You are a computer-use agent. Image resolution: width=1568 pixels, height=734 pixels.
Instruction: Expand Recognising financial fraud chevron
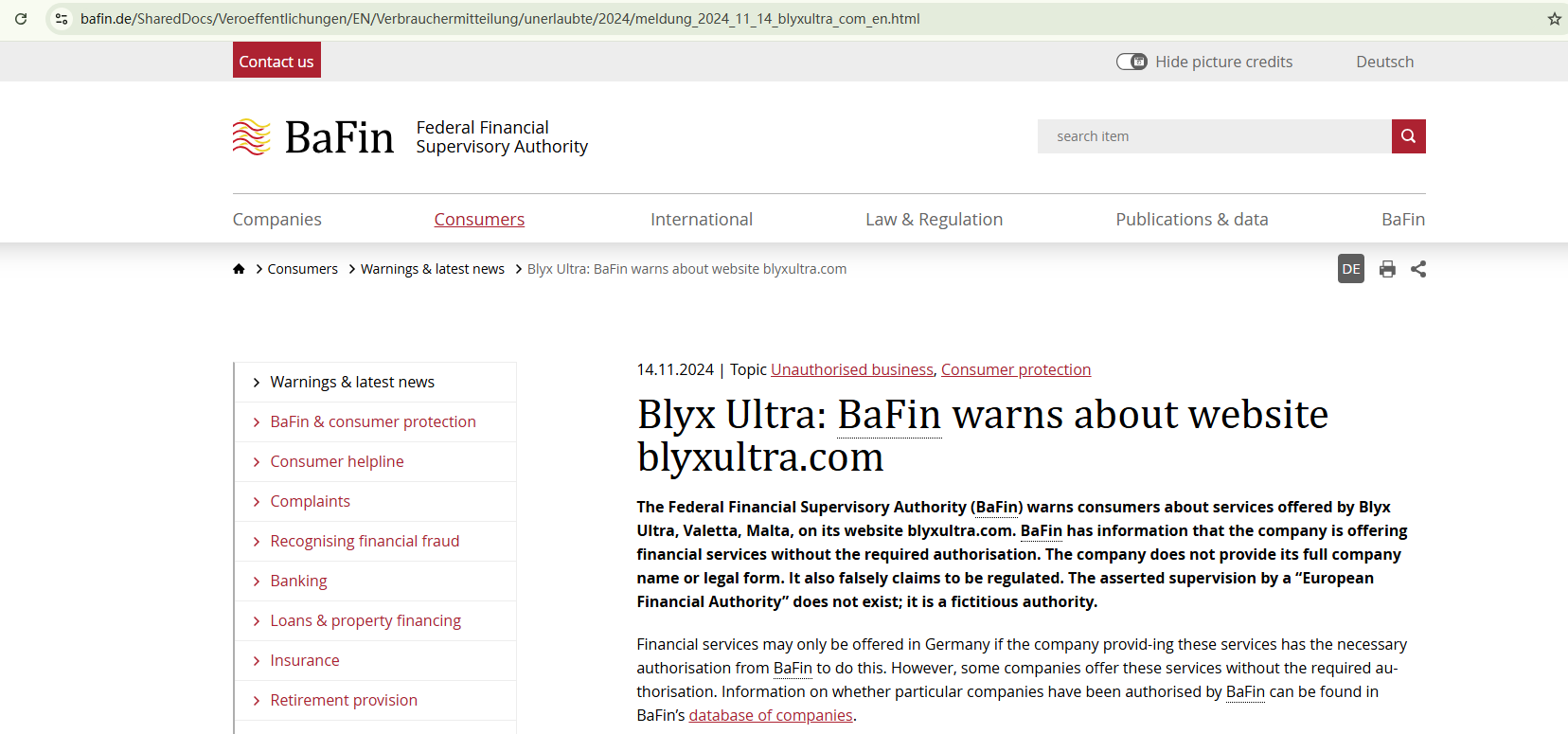tap(256, 542)
